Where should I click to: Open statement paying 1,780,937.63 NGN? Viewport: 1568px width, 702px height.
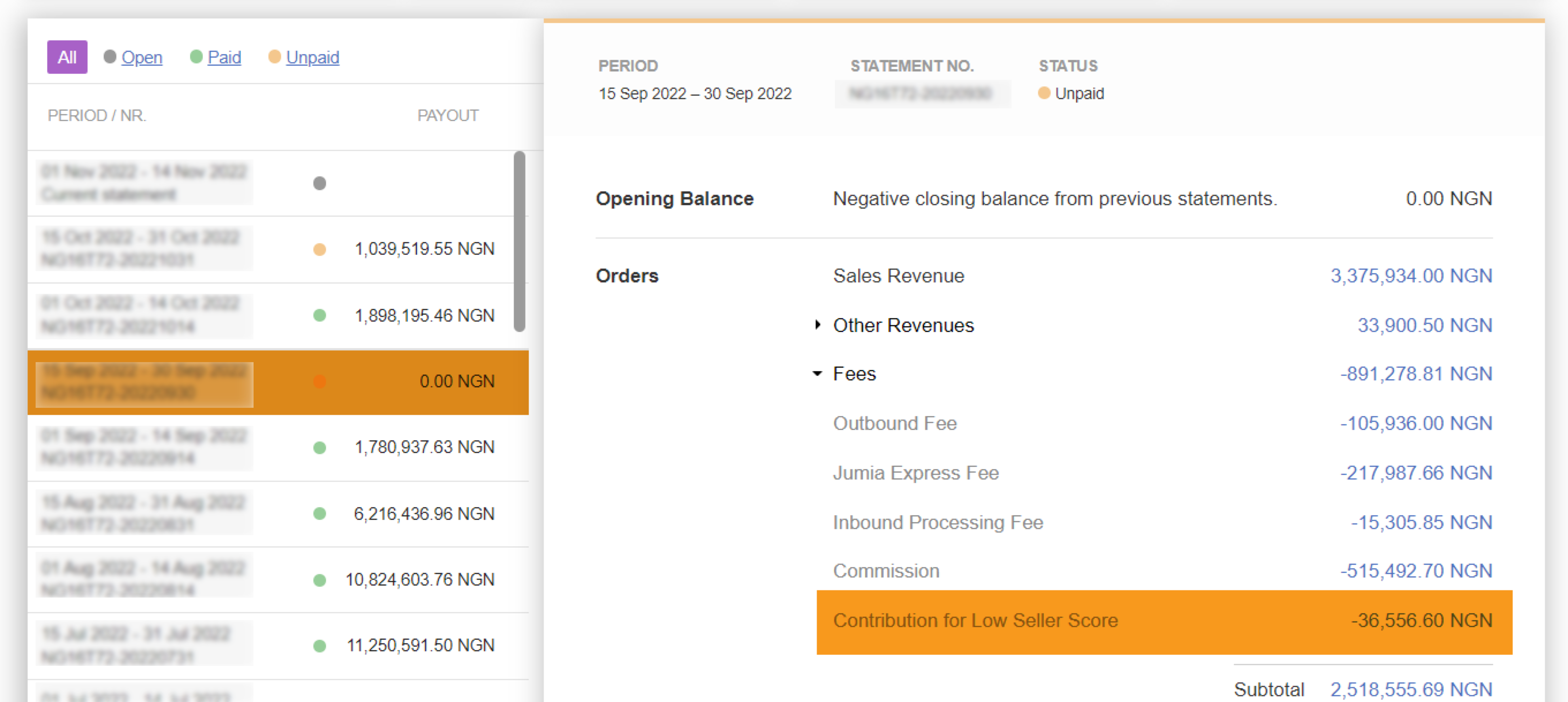[x=424, y=448]
